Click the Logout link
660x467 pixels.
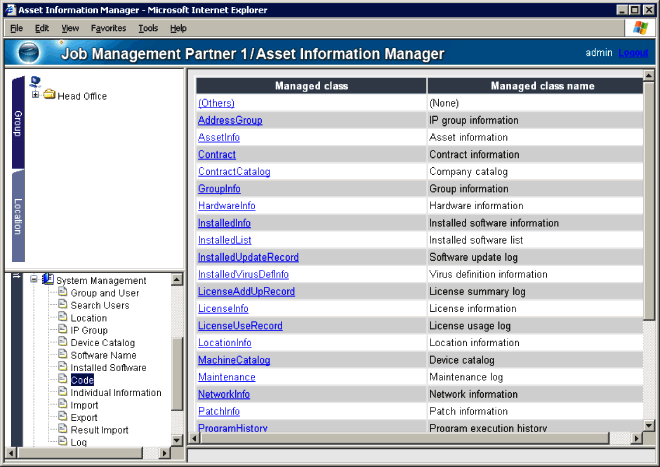pyautogui.click(x=633, y=53)
